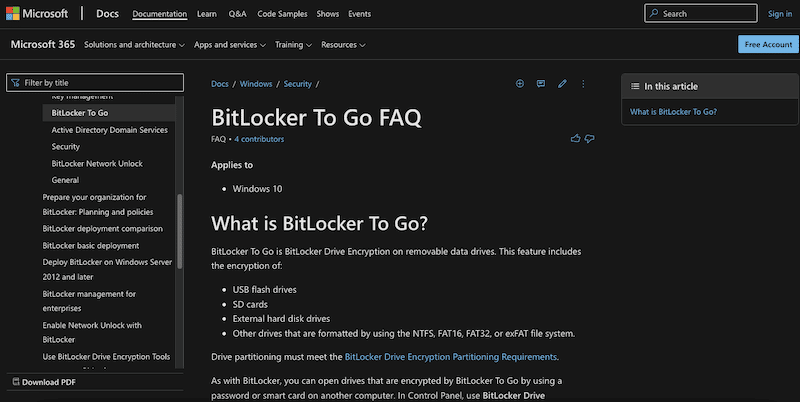Open BitLocker management for enterprises item
The image size is (800, 402).
click(89, 301)
